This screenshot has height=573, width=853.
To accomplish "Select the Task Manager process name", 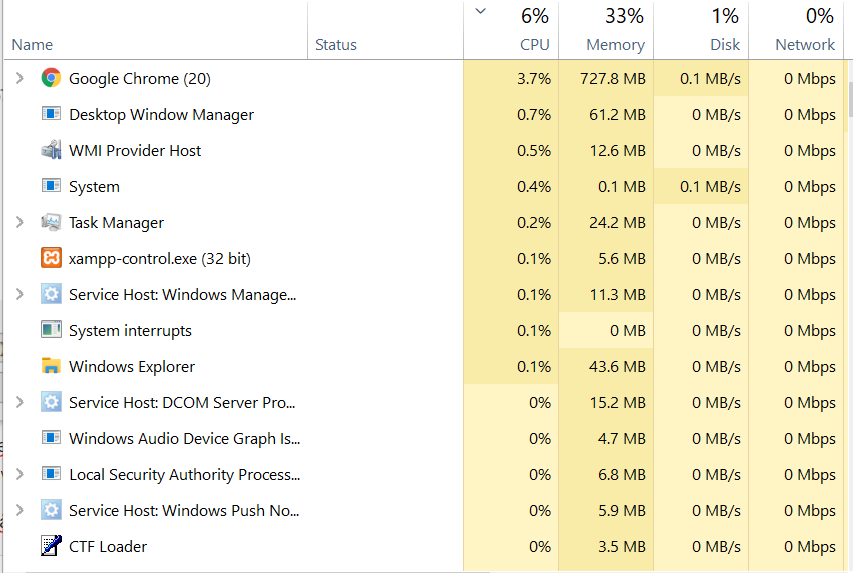I will [x=116, y=223].
